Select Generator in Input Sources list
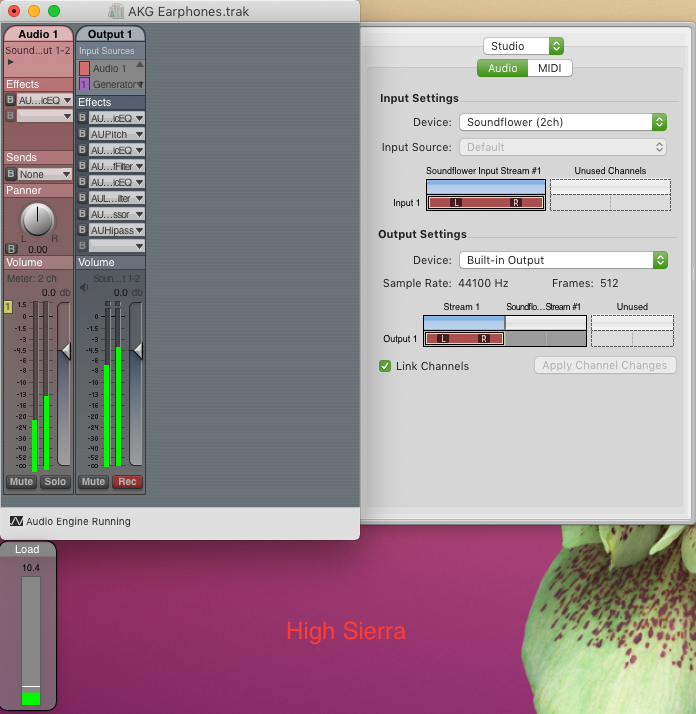Viewport: 696px width, 714px height. coord(109,85)
